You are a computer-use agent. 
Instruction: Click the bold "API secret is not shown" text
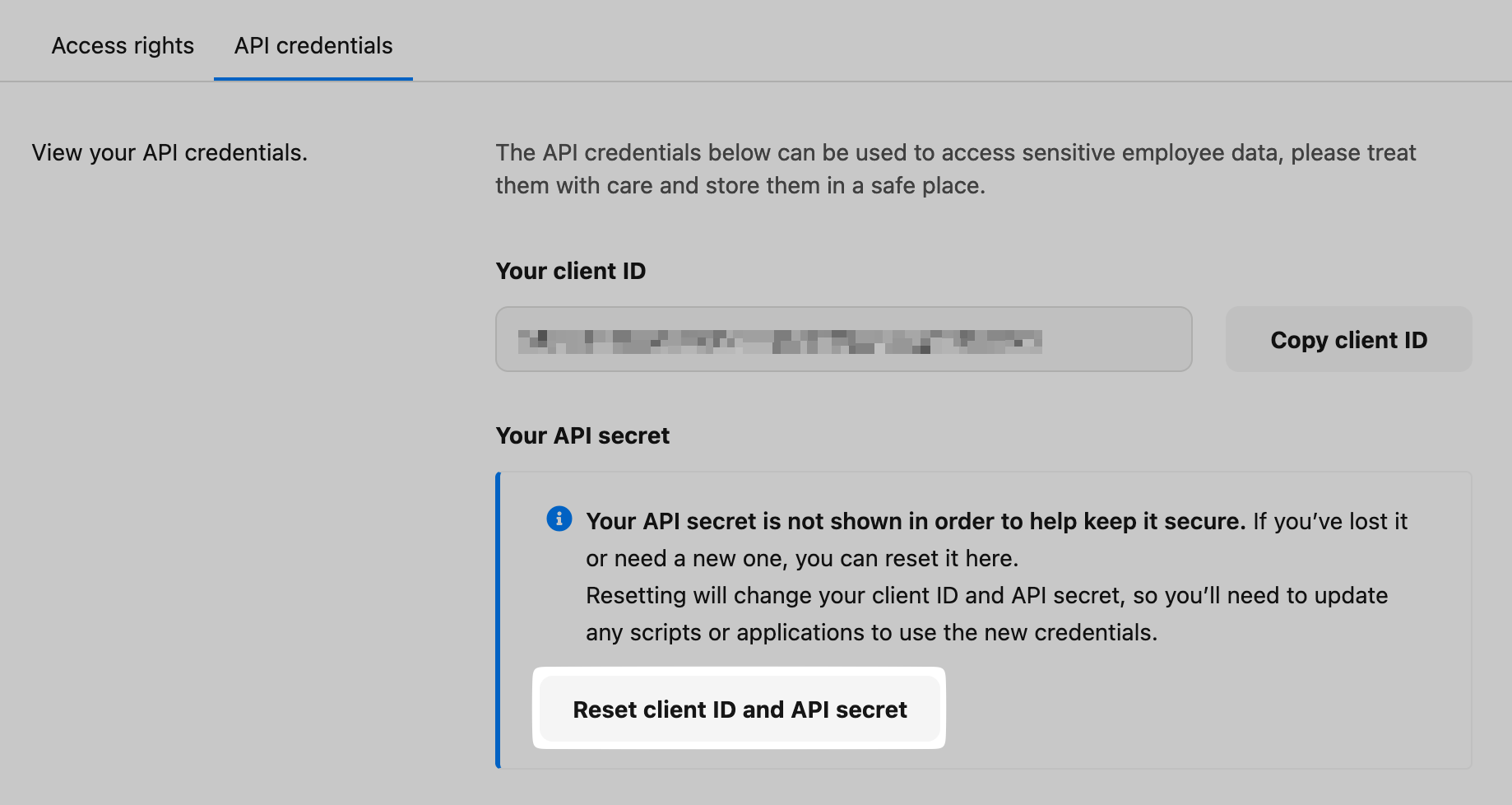tap(916, 521)
